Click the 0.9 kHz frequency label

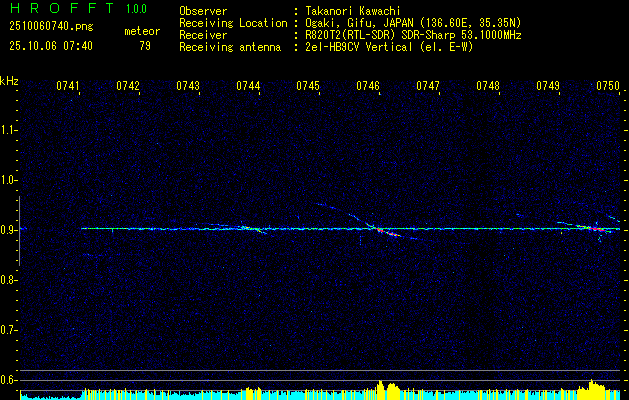tap(8, 230)
